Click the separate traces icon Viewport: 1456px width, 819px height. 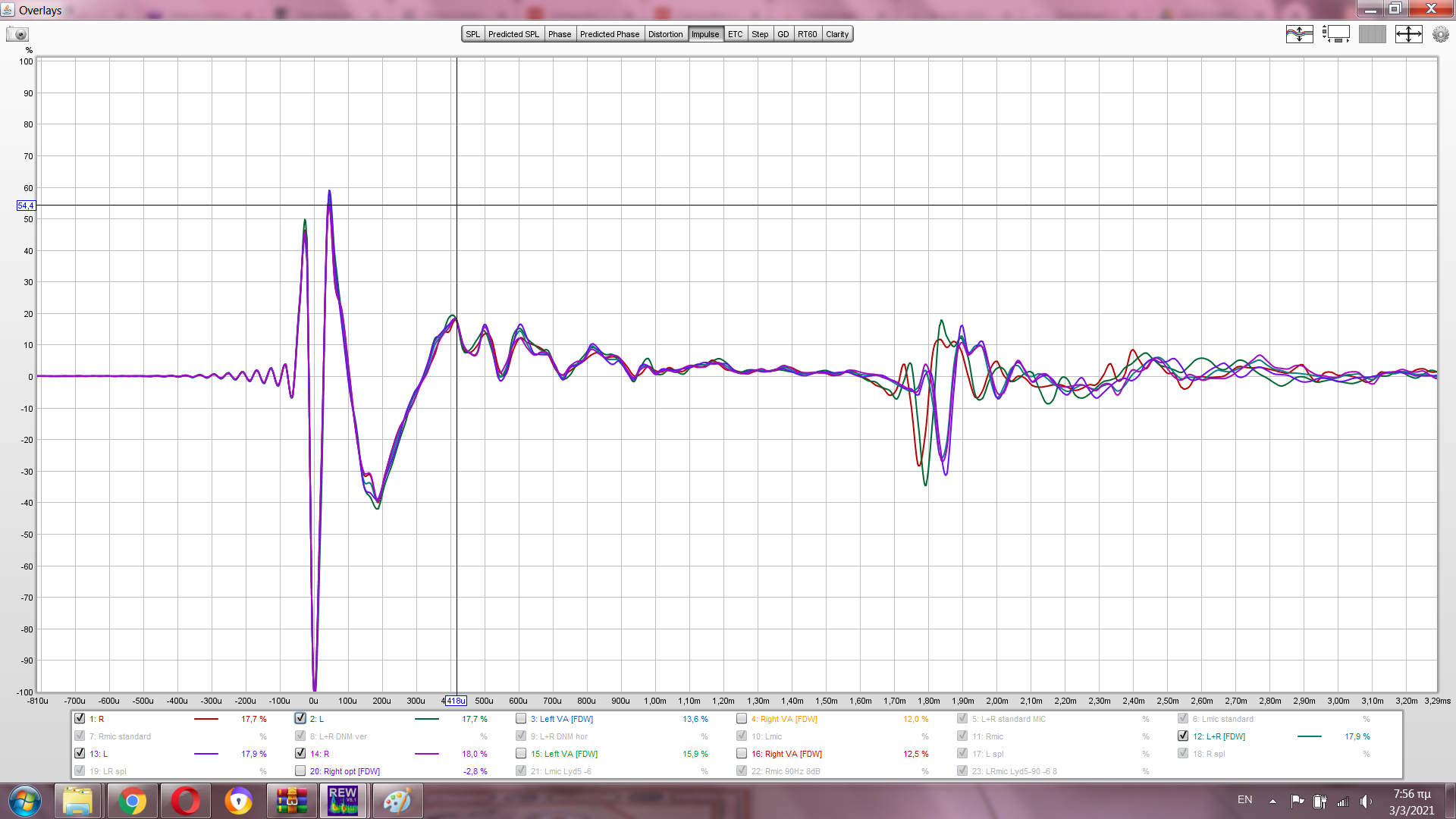[x=1299, y=34]
